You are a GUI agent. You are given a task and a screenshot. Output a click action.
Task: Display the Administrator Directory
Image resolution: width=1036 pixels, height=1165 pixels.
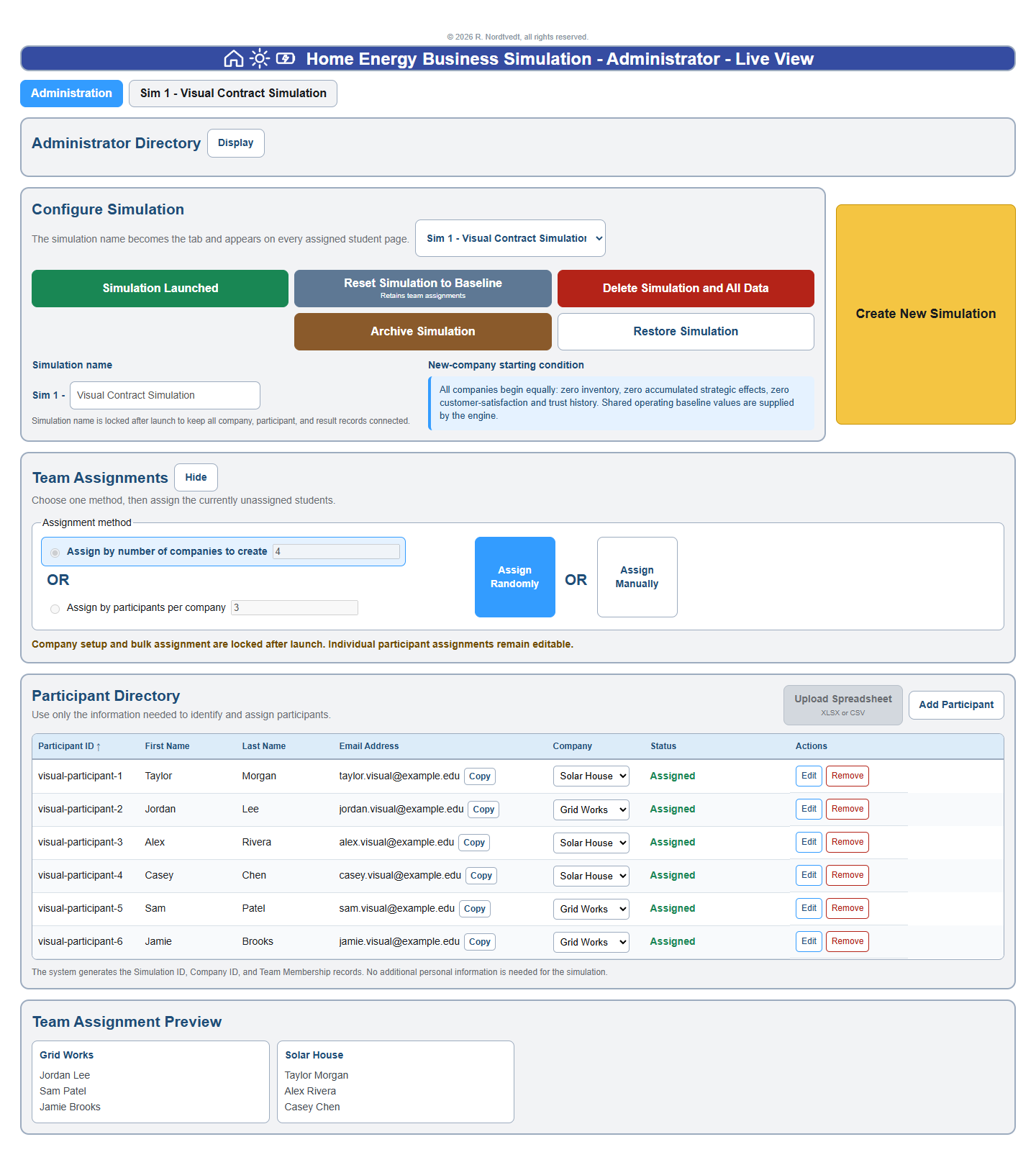pyautogui.click(x=236, y=143)
